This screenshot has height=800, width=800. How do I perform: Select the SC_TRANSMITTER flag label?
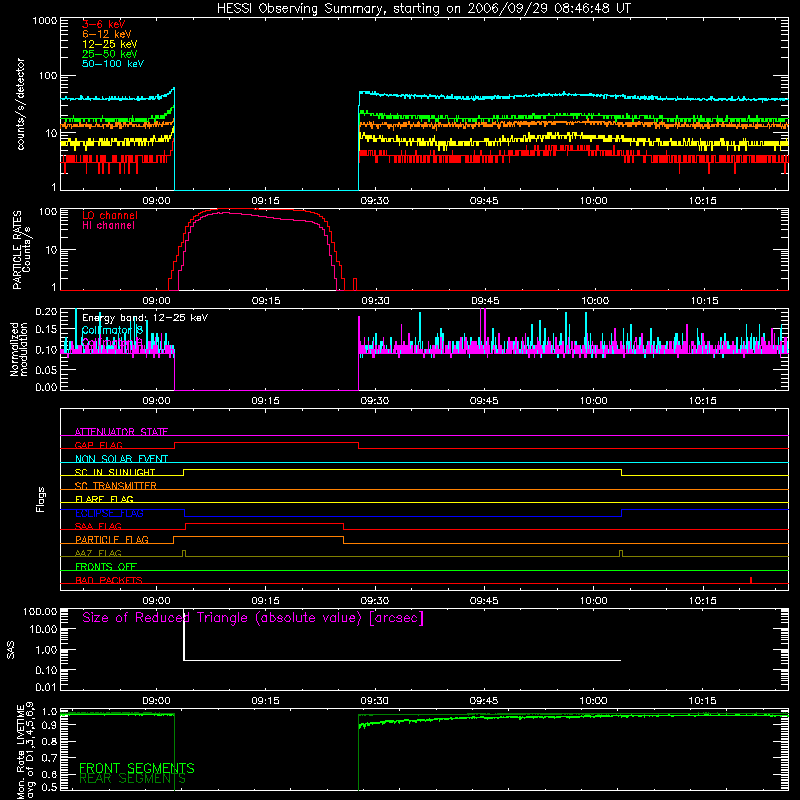(x=115, y=486)
